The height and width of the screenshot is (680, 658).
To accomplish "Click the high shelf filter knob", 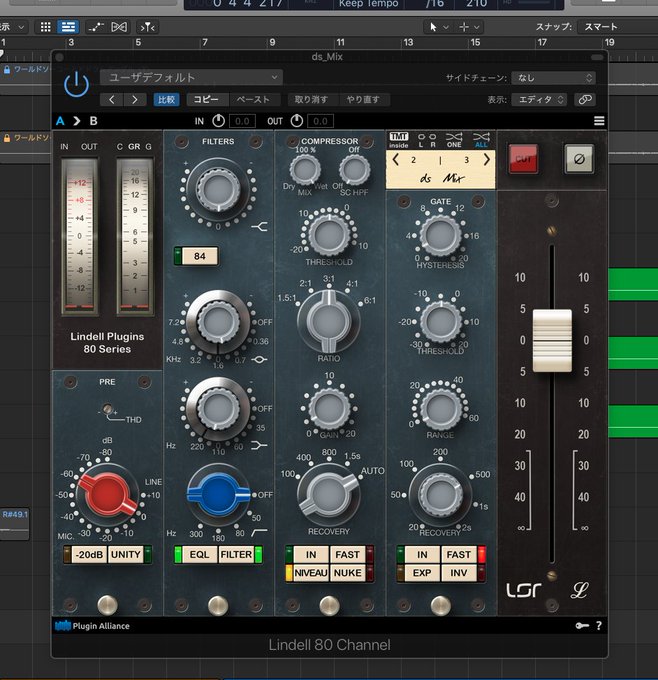I will [x=218, y=189].
